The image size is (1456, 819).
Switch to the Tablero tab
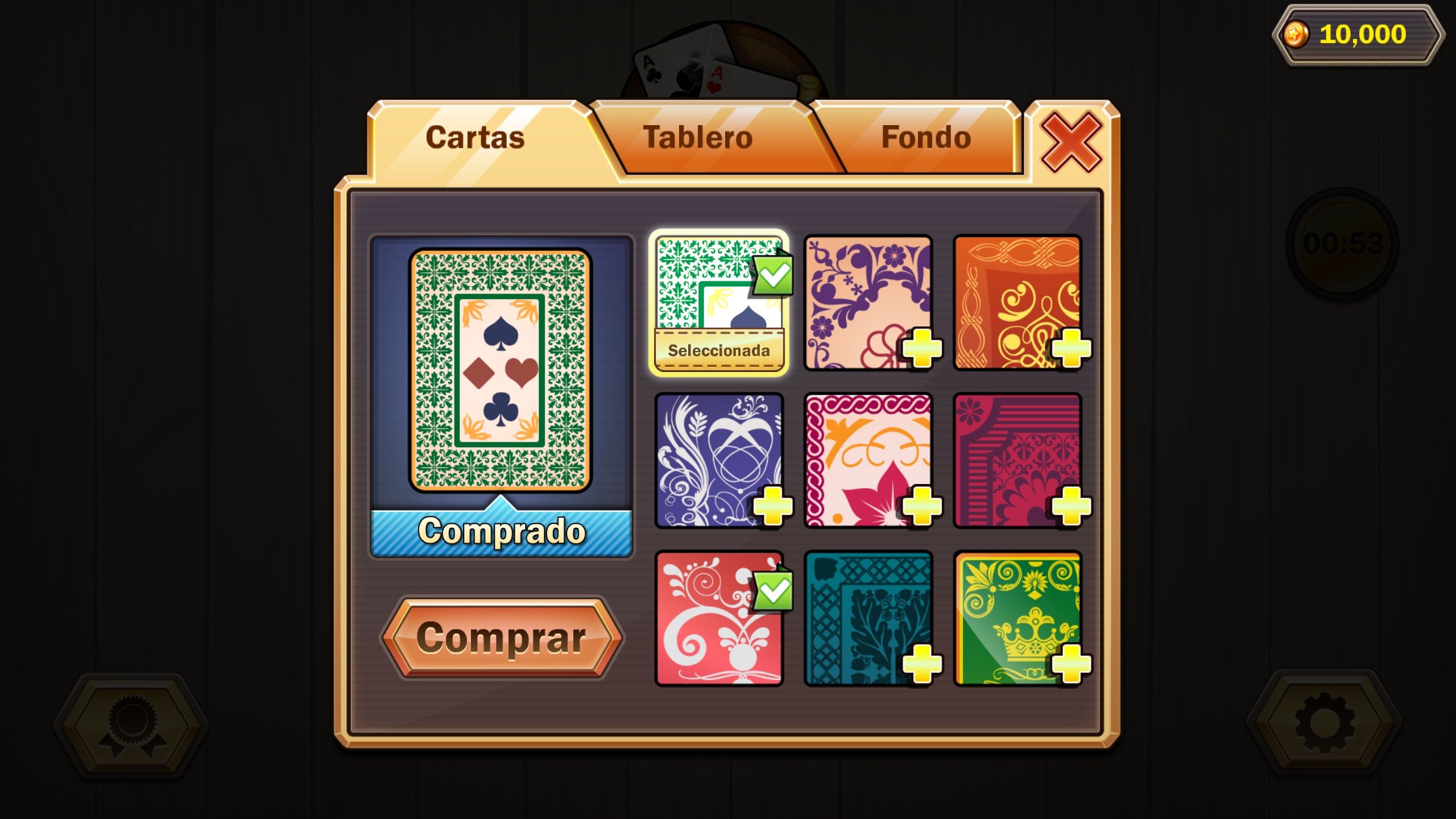[x=698, y=138]
